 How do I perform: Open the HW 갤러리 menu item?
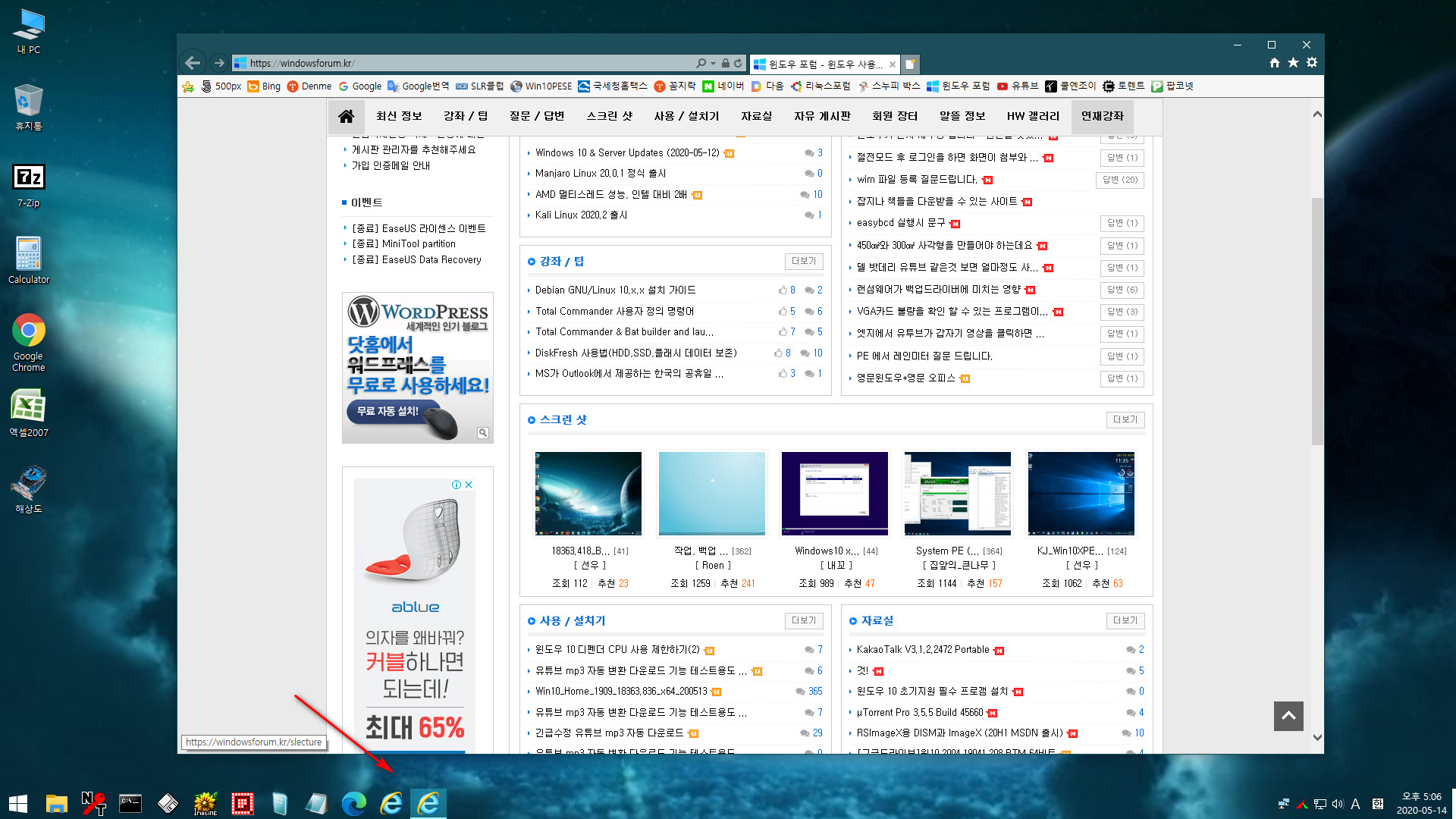[x=1033, y=116]
